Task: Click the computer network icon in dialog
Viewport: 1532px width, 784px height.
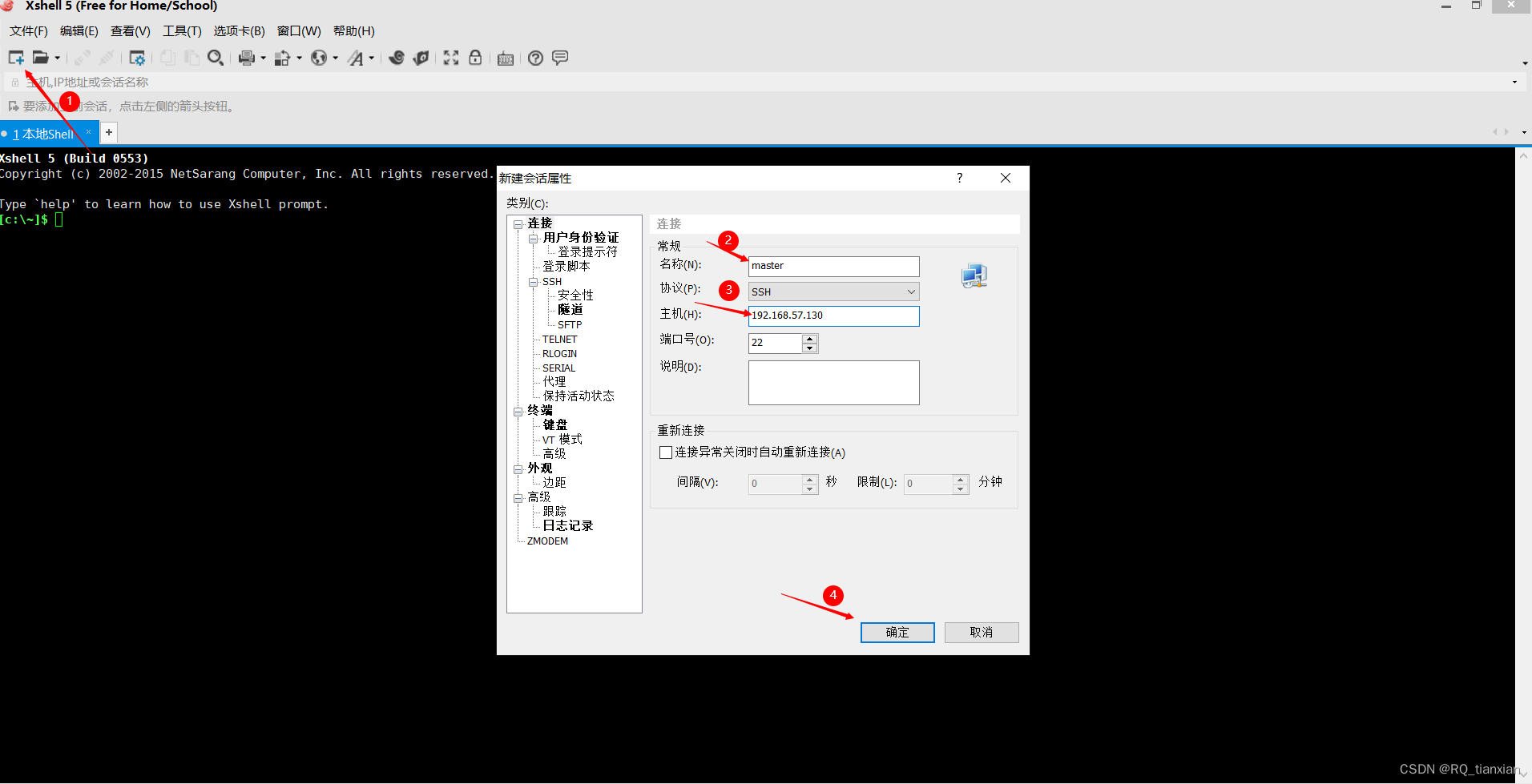Action: pos(974,276)
